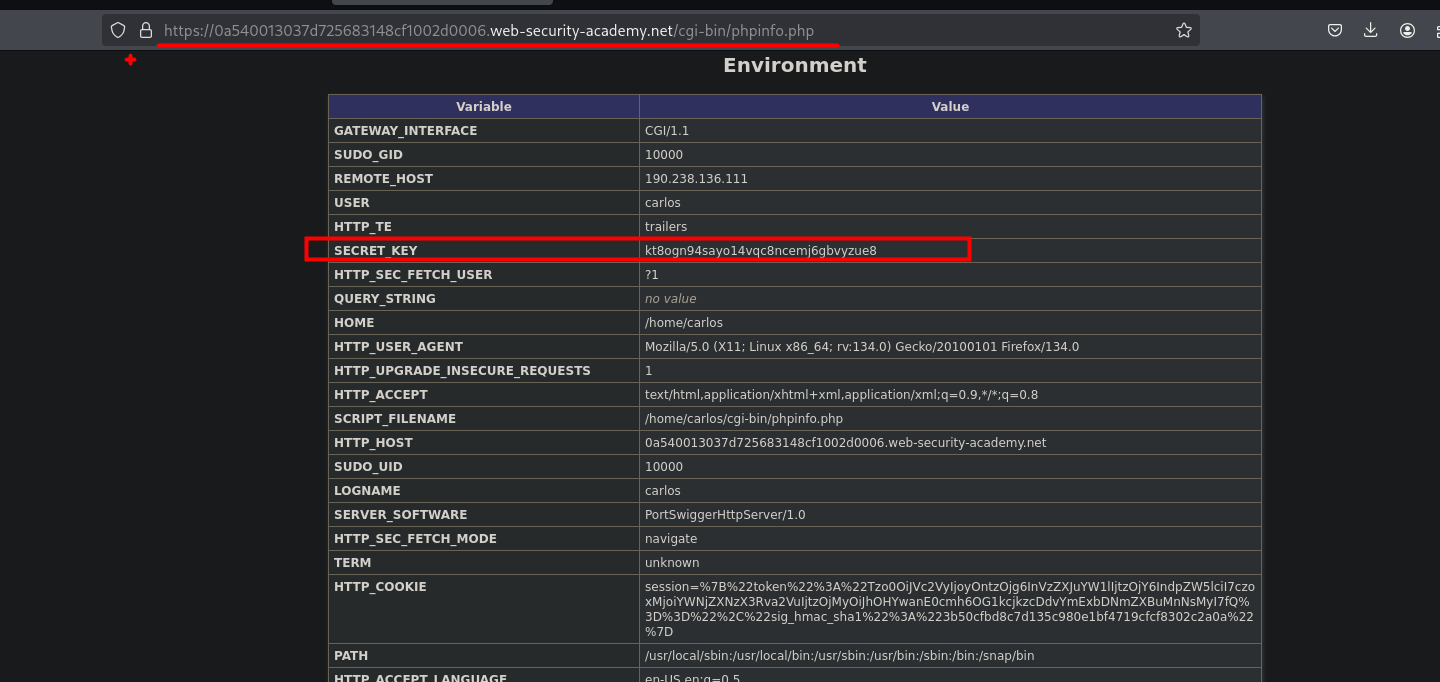Open the Firefox account icon
Viewport: 1440px width, 682px height.
pos(1407,30)
